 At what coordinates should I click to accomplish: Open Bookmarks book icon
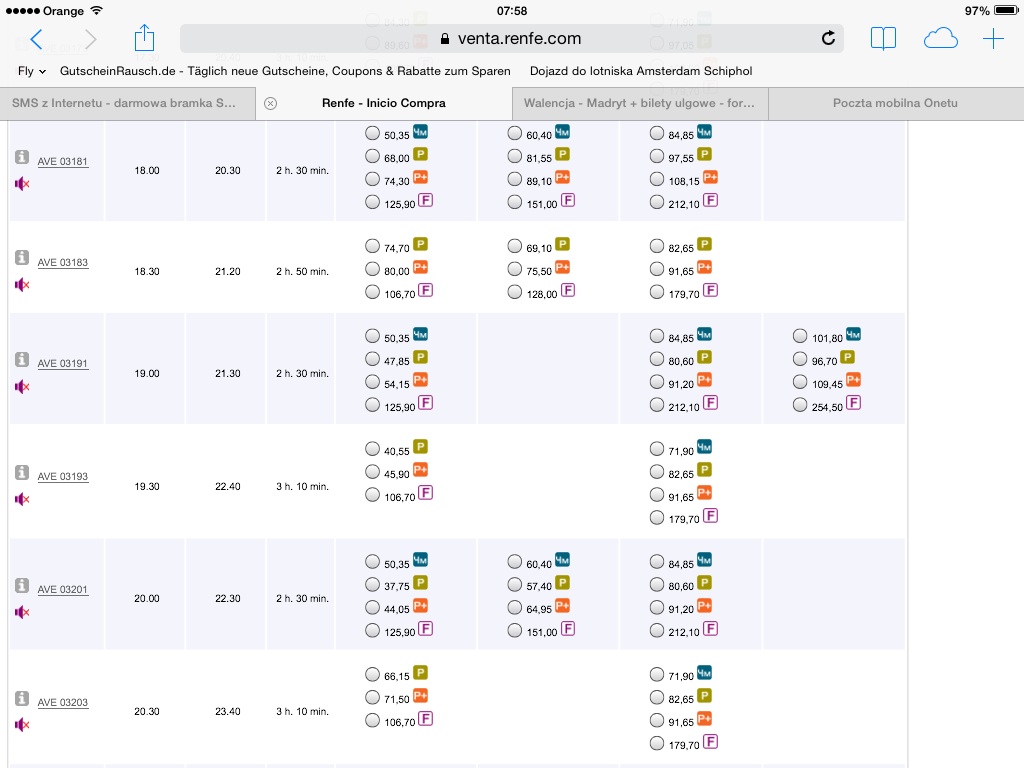pyautogui.click(x=883, y=39)
